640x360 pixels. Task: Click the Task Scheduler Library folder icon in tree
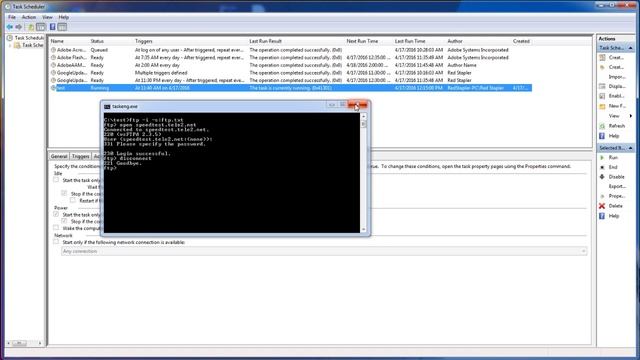(x=17, y=45)
